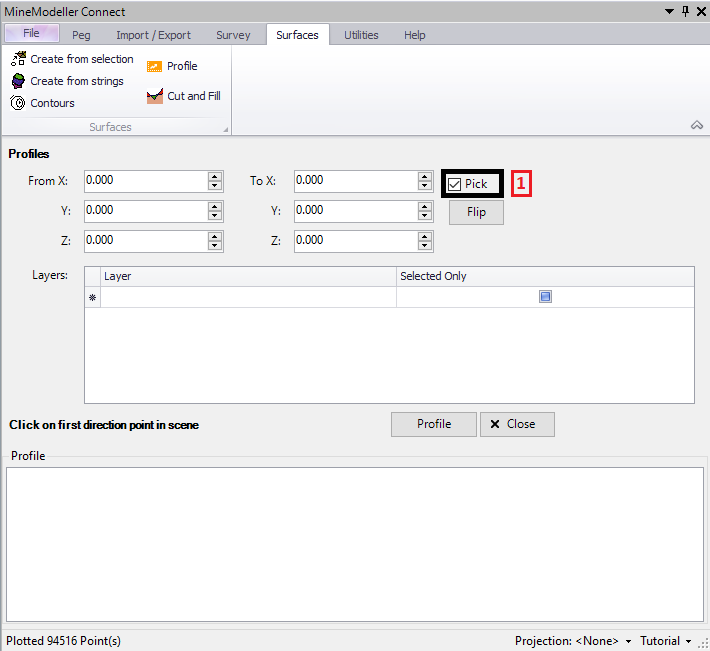Toggle Selected Only checkbox in layer row
Viewport: 710px width, 651px height.
(x=545, y=297)
